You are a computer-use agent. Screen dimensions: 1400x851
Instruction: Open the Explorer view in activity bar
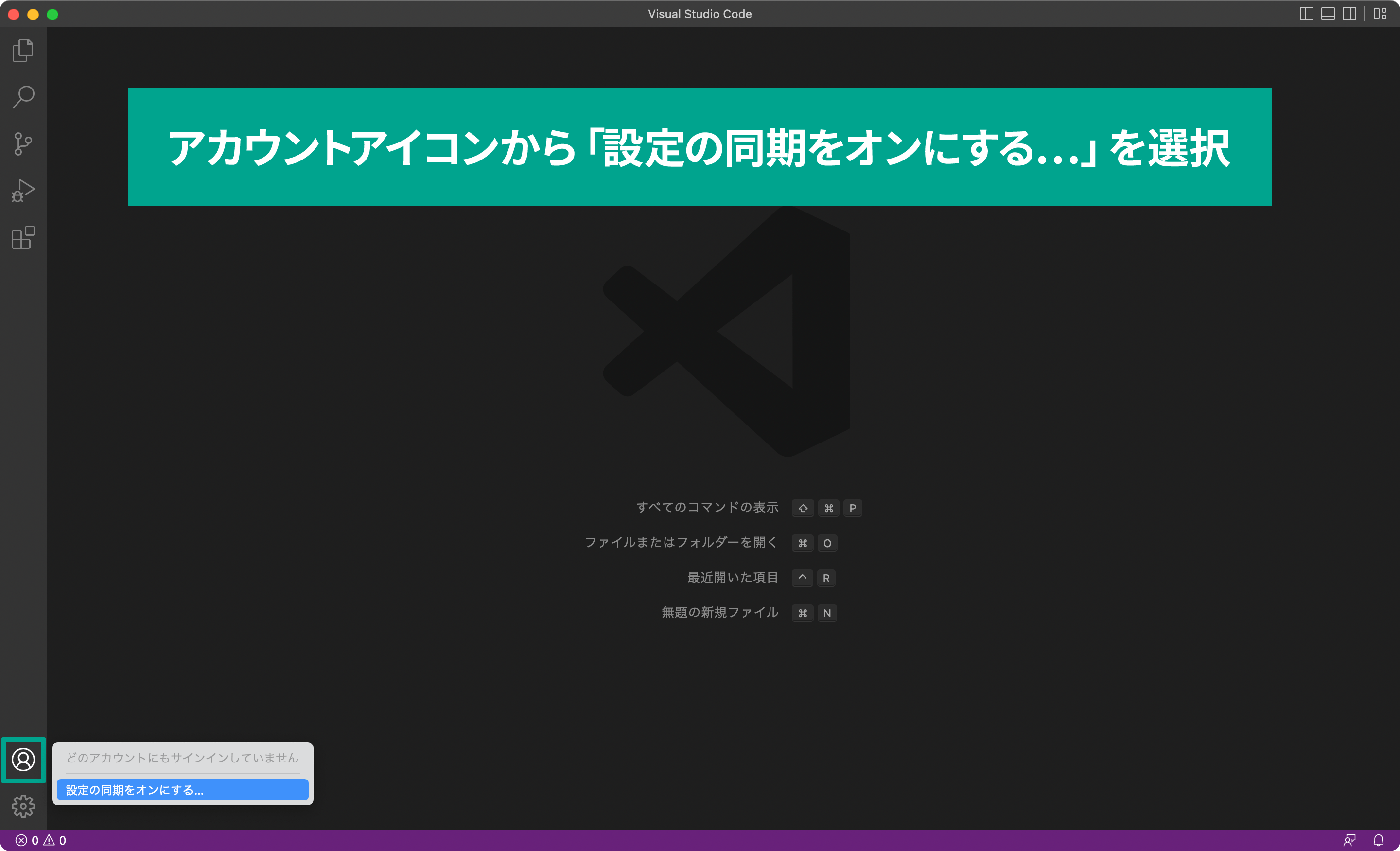(x=23, y=51)
